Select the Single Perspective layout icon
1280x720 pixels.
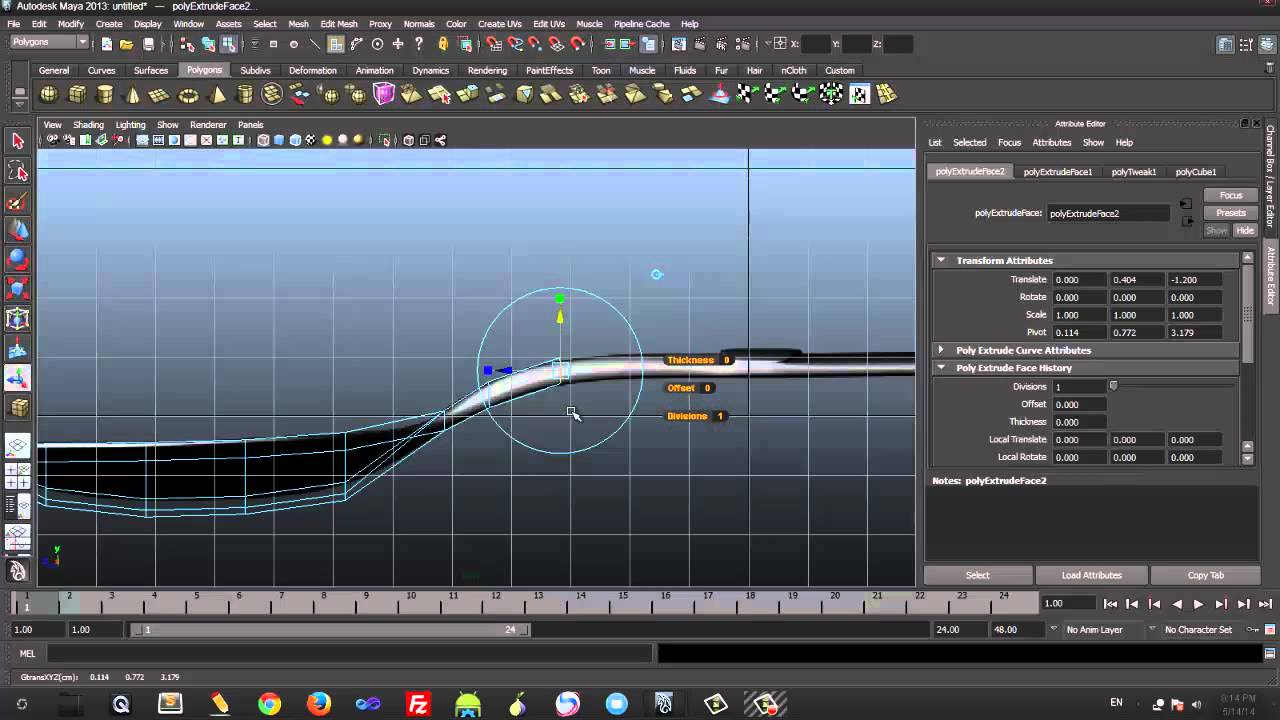click(x=17, y=446)
